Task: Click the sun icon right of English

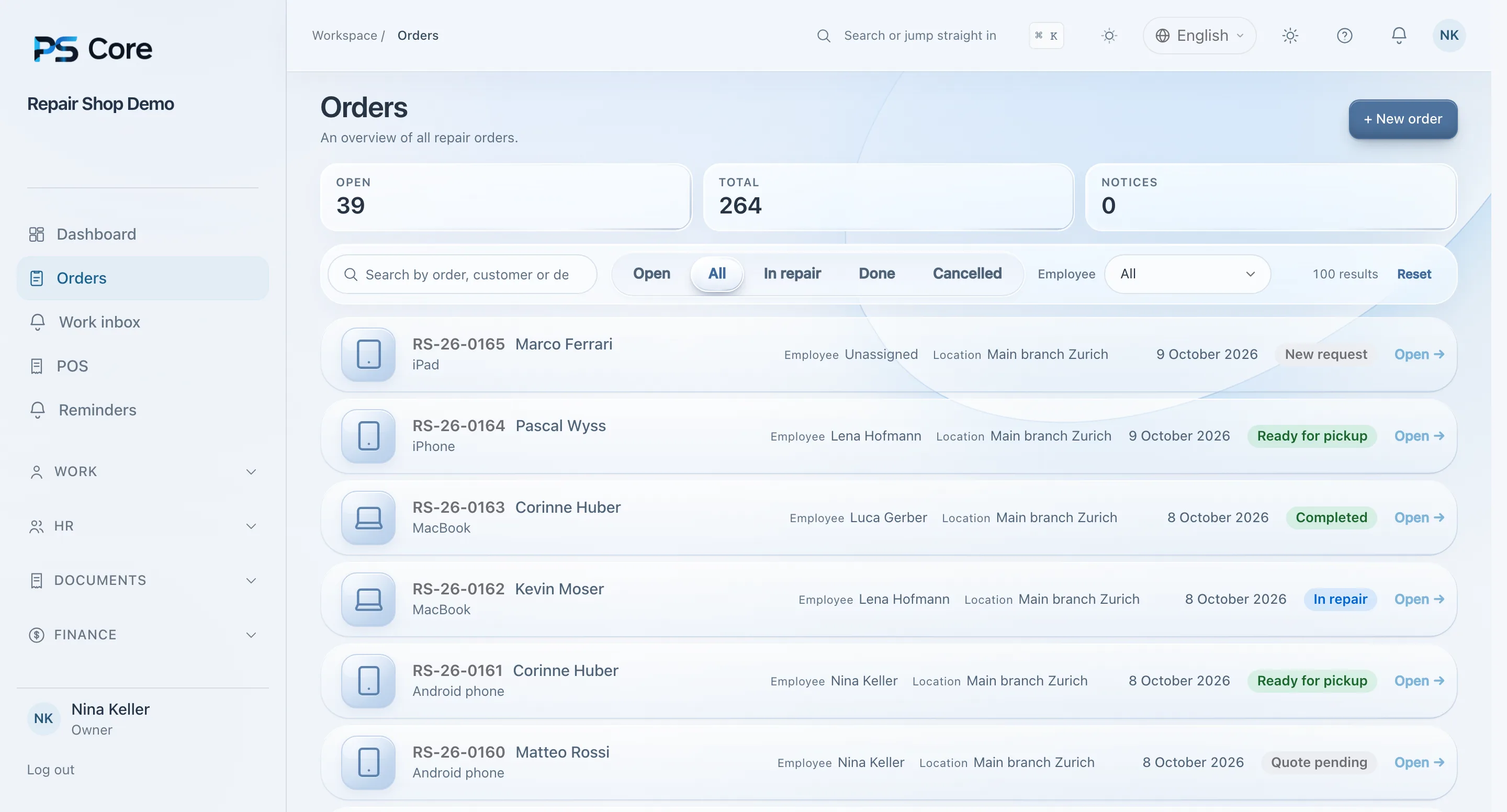Action: pyautogui.click(x=1290, y=36)
